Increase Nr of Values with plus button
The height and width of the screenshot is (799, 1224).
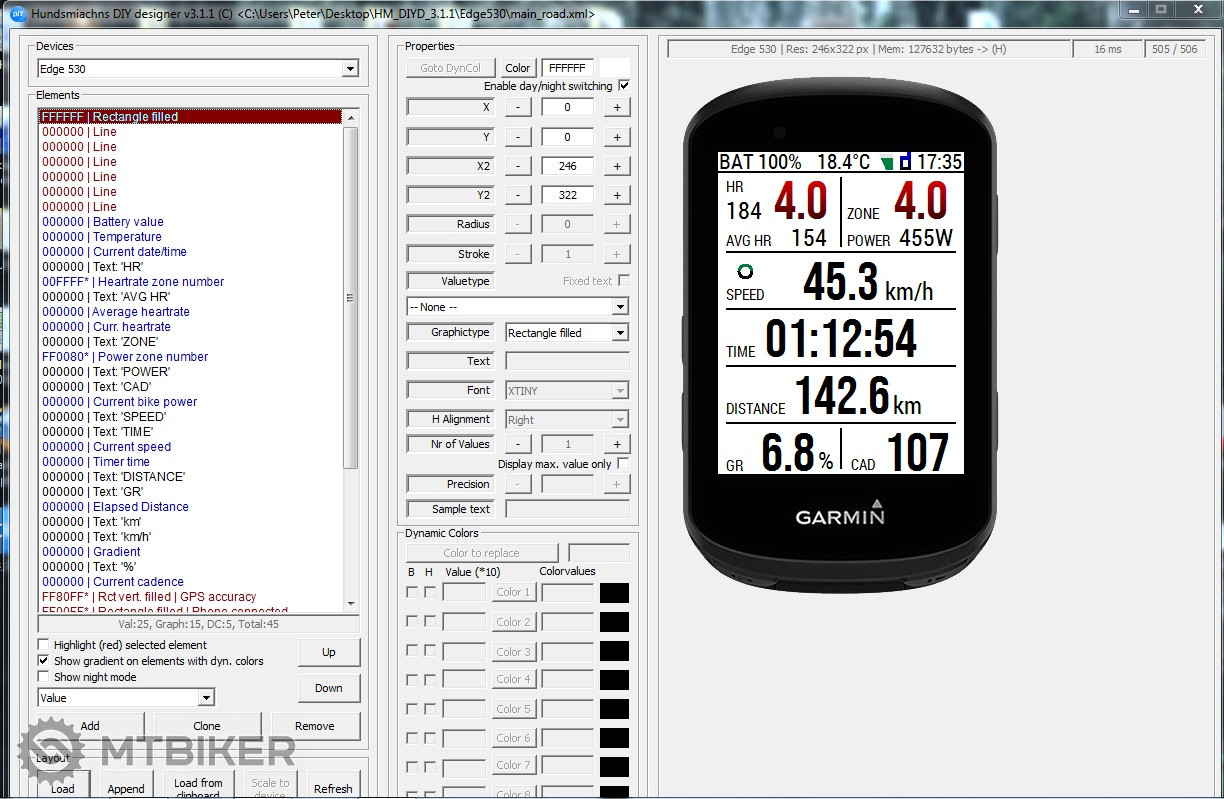click(x=617, y=444)
